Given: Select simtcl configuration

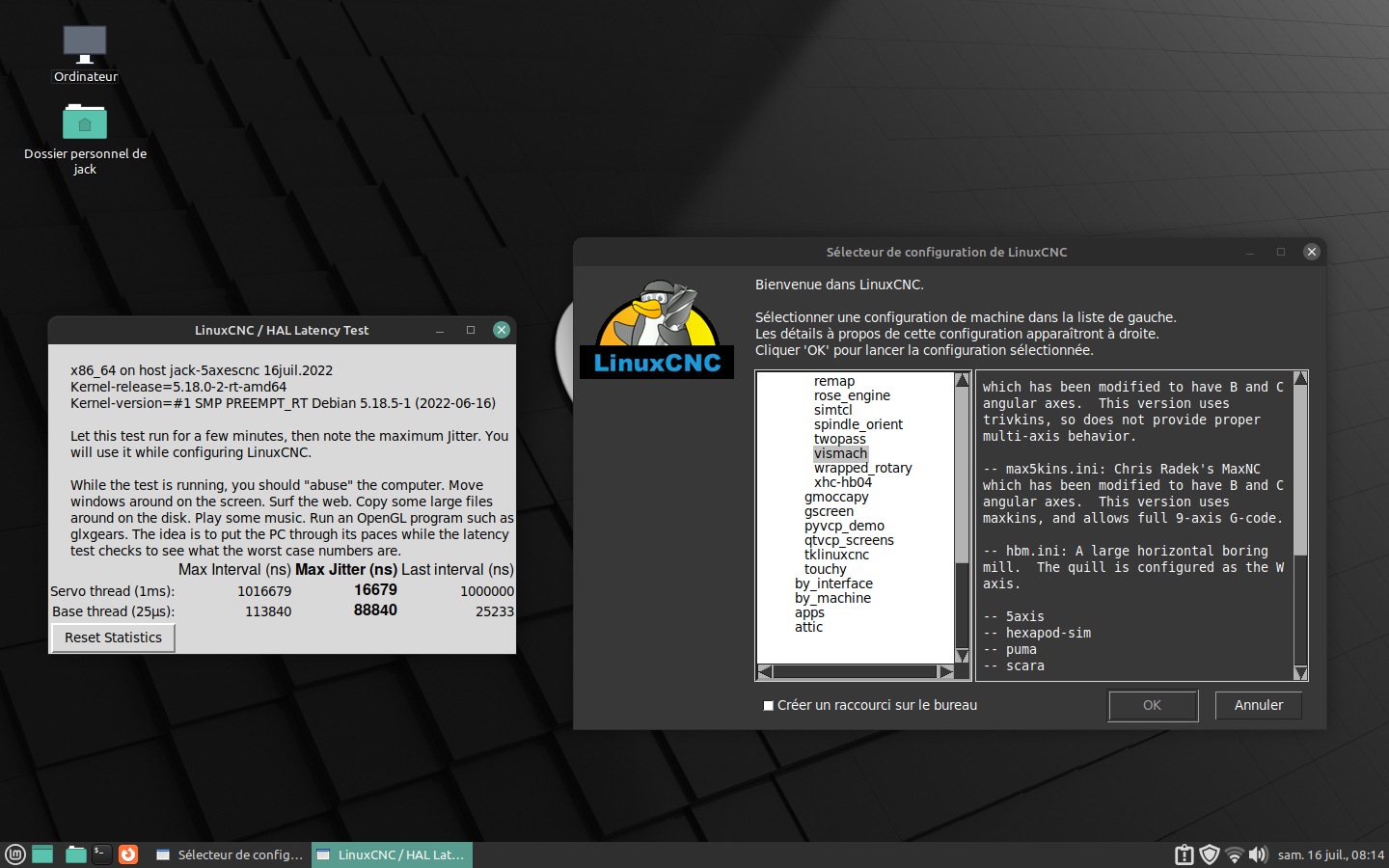Looking at the screenshot, I should tap(833, 410).
